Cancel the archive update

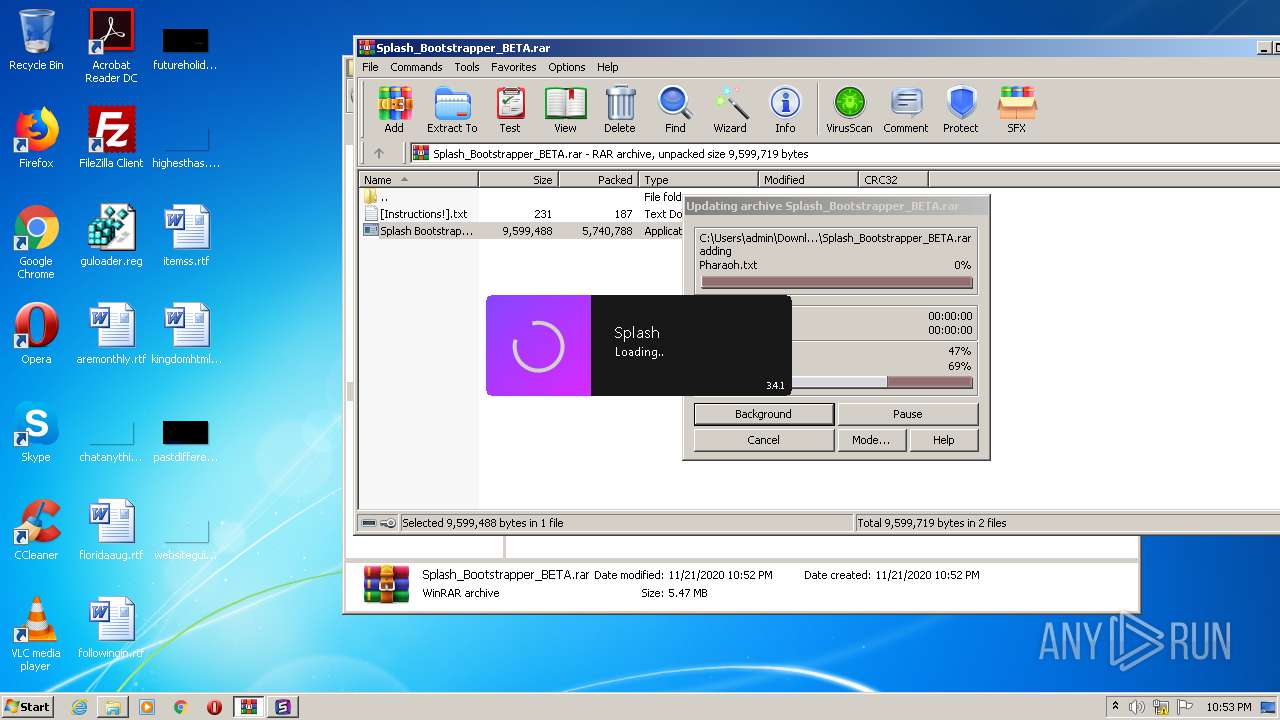(764, 440)
